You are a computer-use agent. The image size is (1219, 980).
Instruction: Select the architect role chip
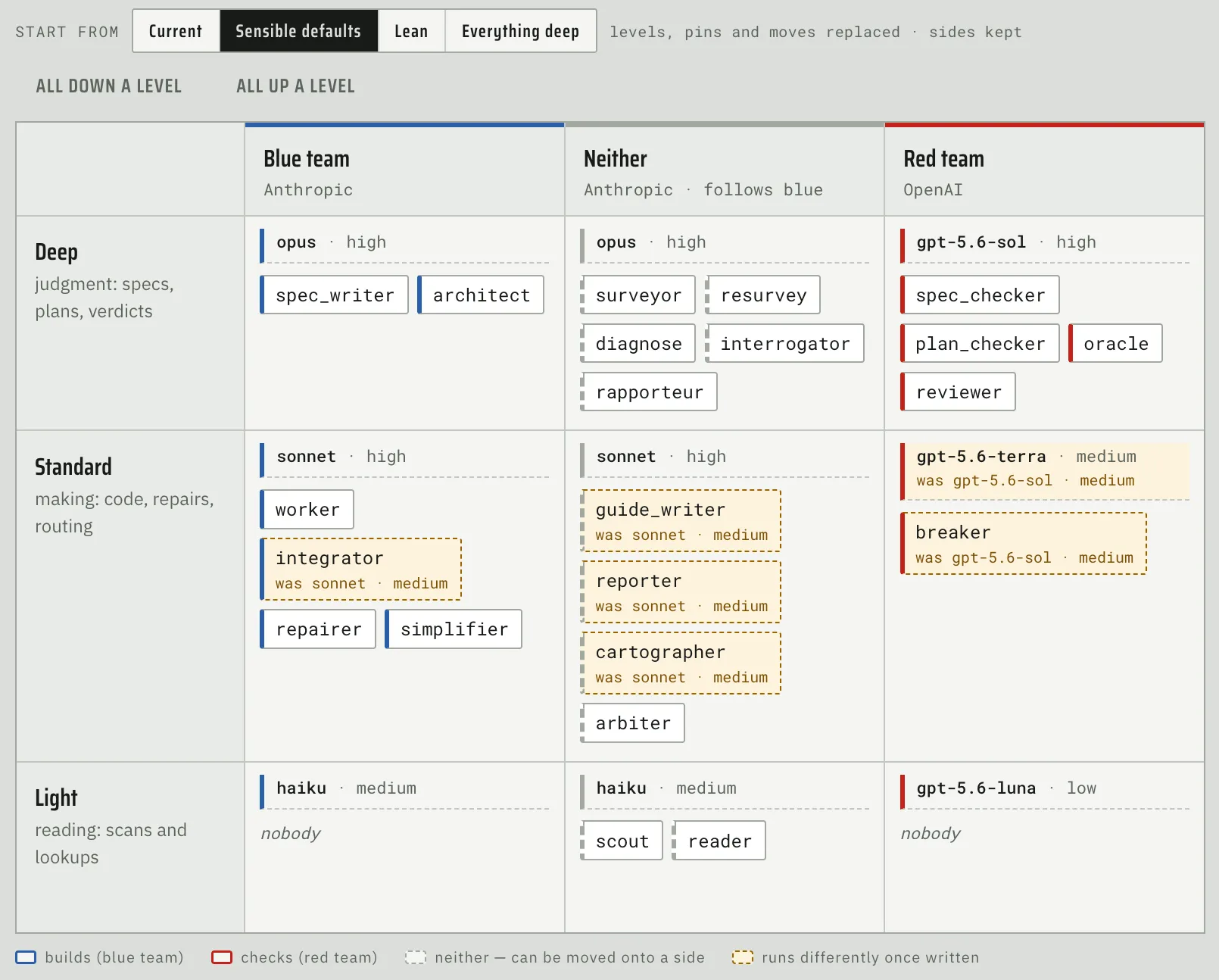coord(481,295)
